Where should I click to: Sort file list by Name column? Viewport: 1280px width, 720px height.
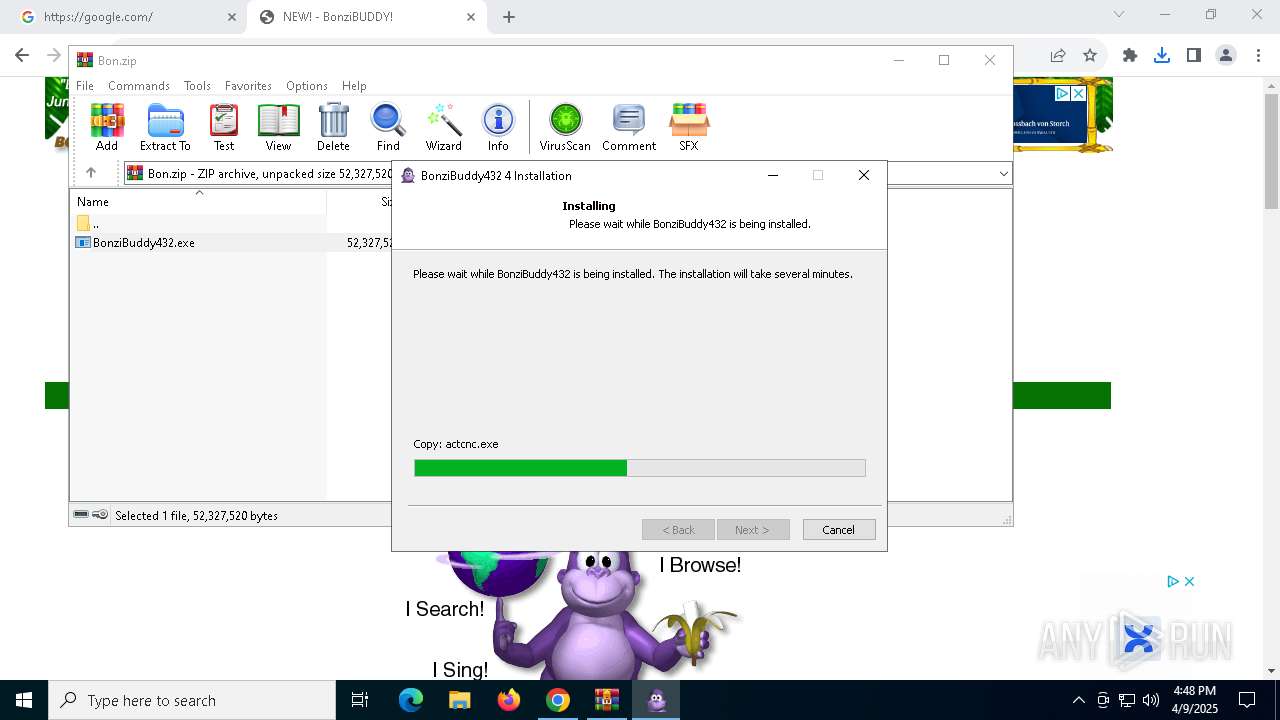pos(198,202)
